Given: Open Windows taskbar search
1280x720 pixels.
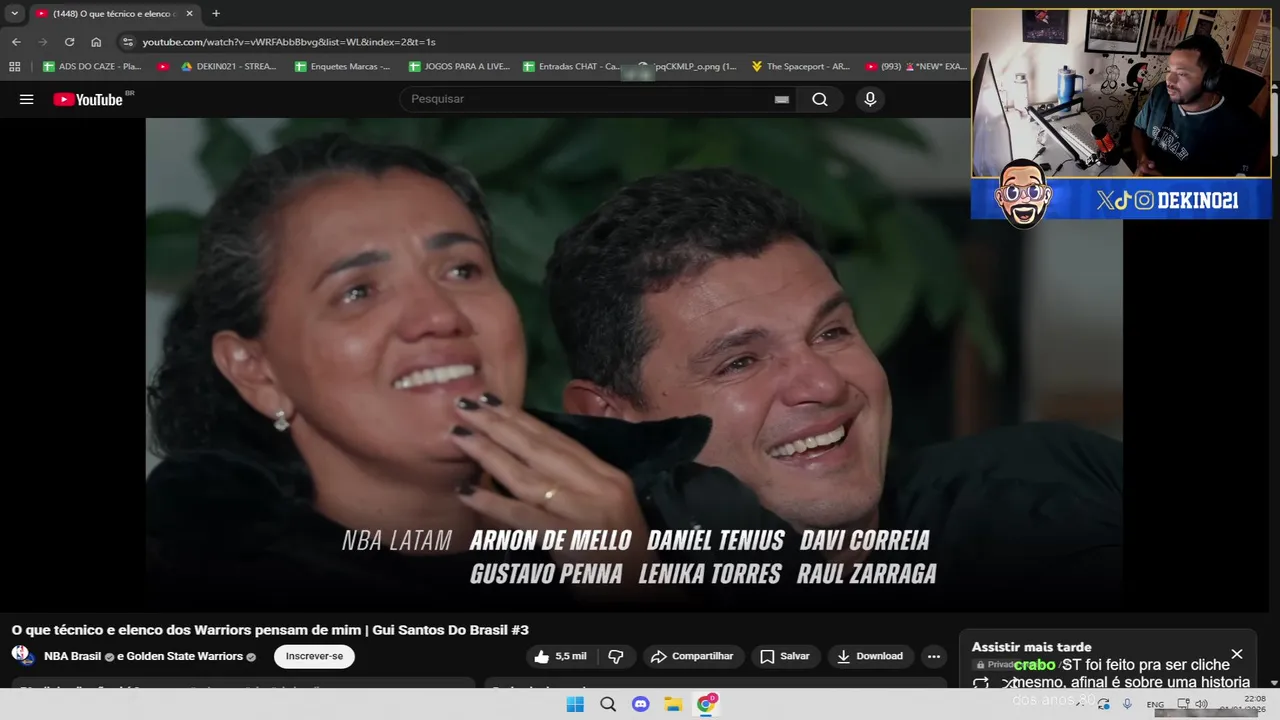Looking at the screenshot, I should coord(608,704).
